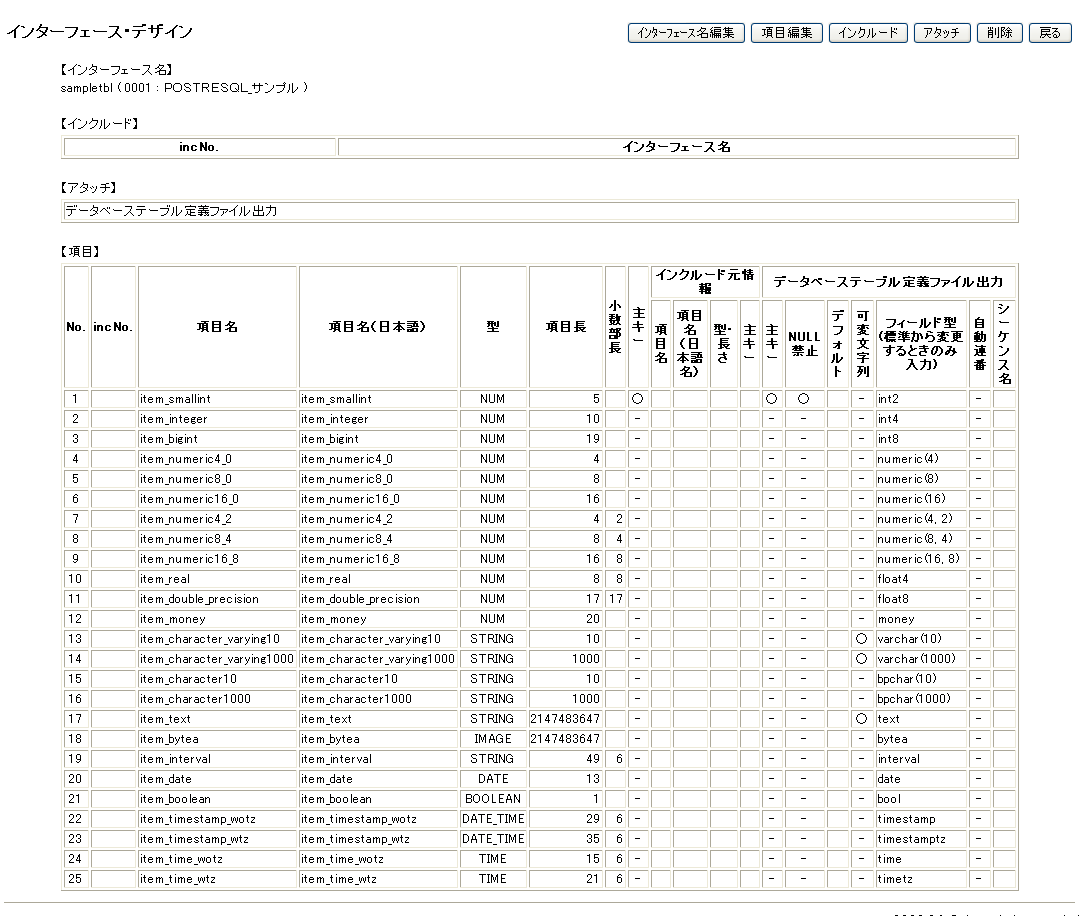The image size is (1083, 916).
Task: Click the インターフェース名 header in the include table
Action: (677, 147)
